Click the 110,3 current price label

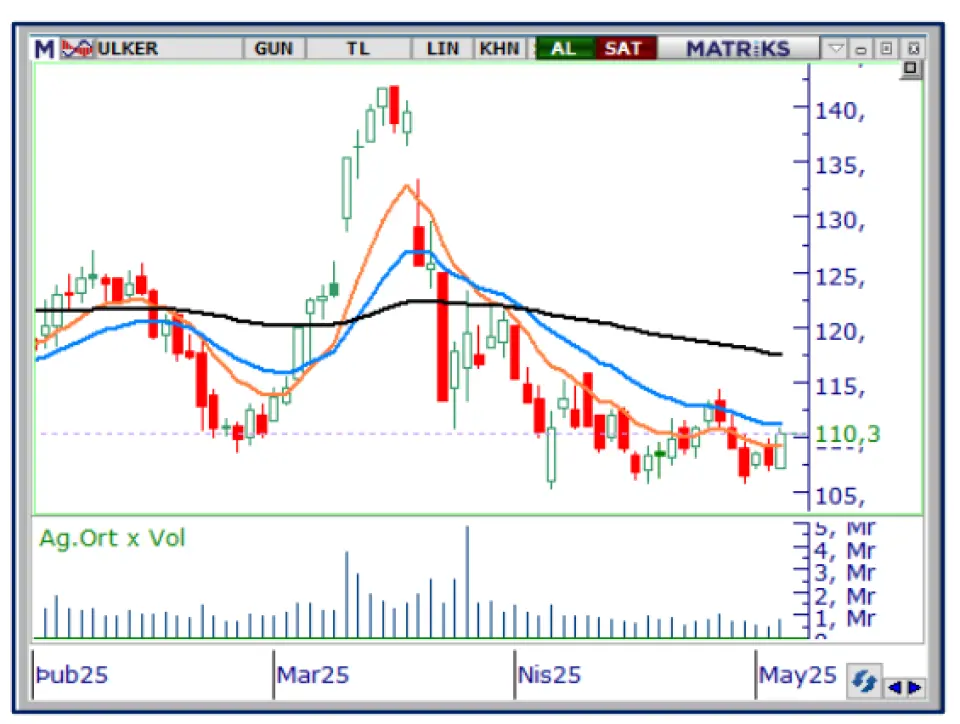click(848, 434)
